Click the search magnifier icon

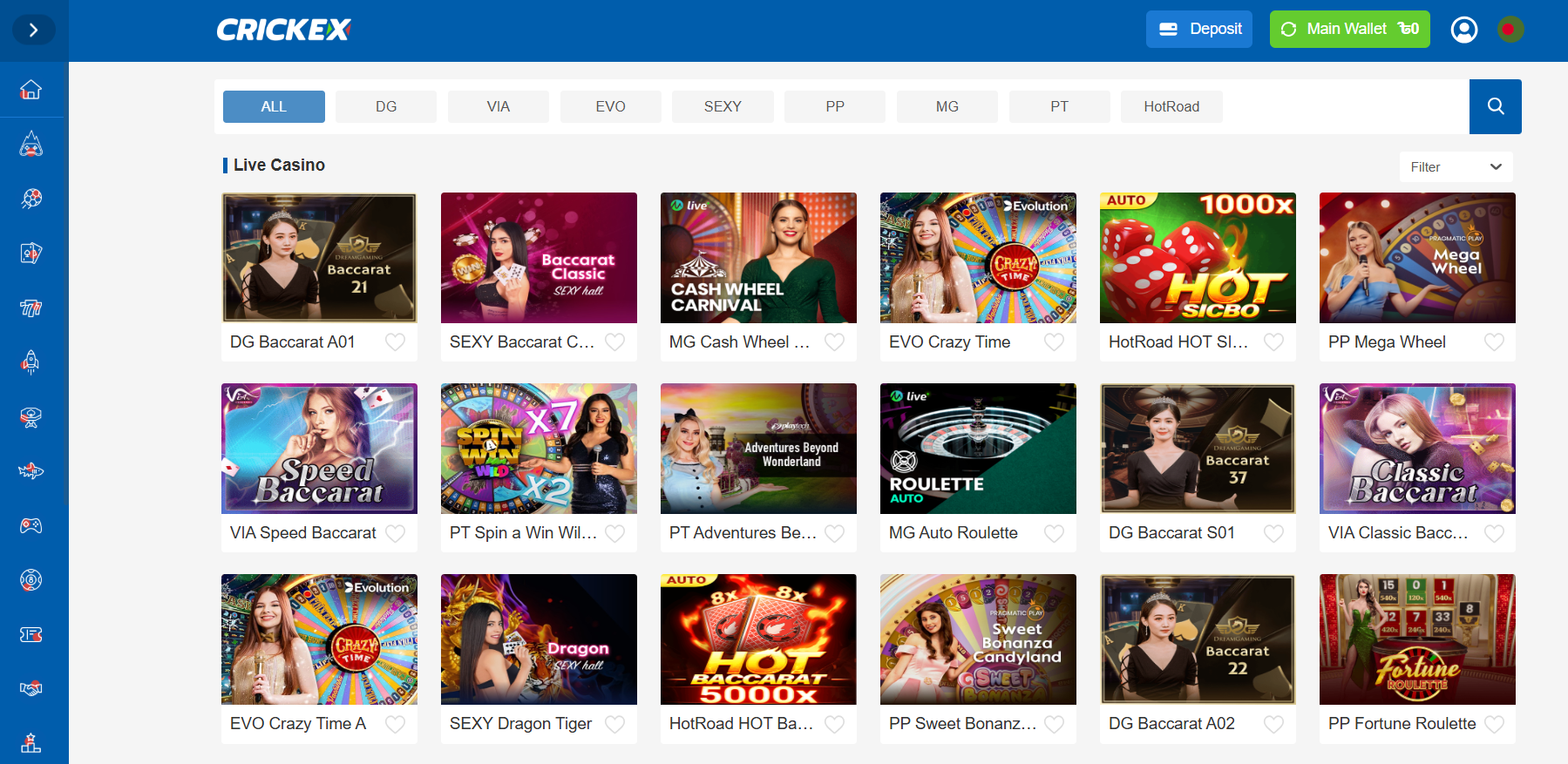(1495, 106)
